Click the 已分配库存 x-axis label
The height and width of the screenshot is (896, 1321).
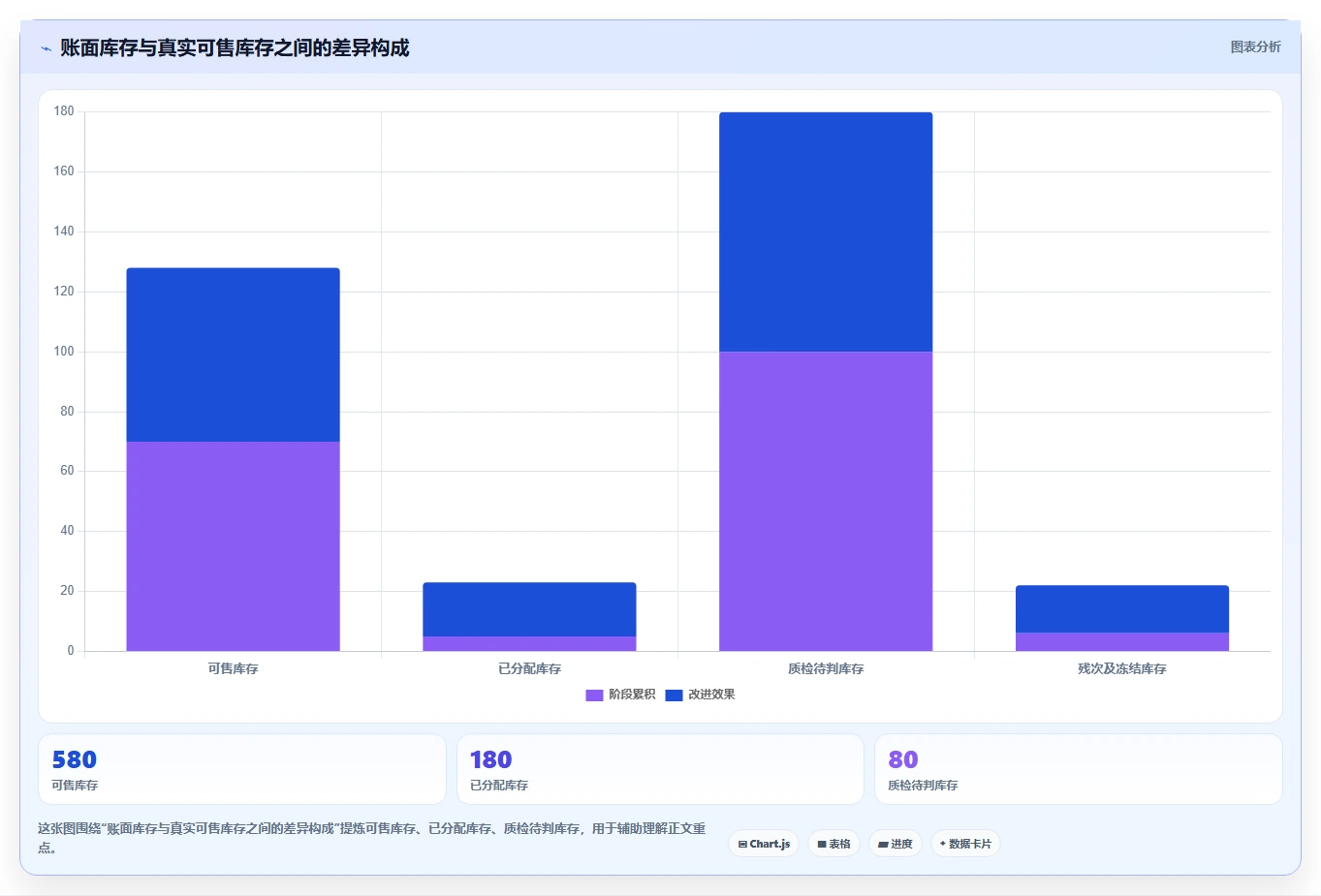coord(529,668)
